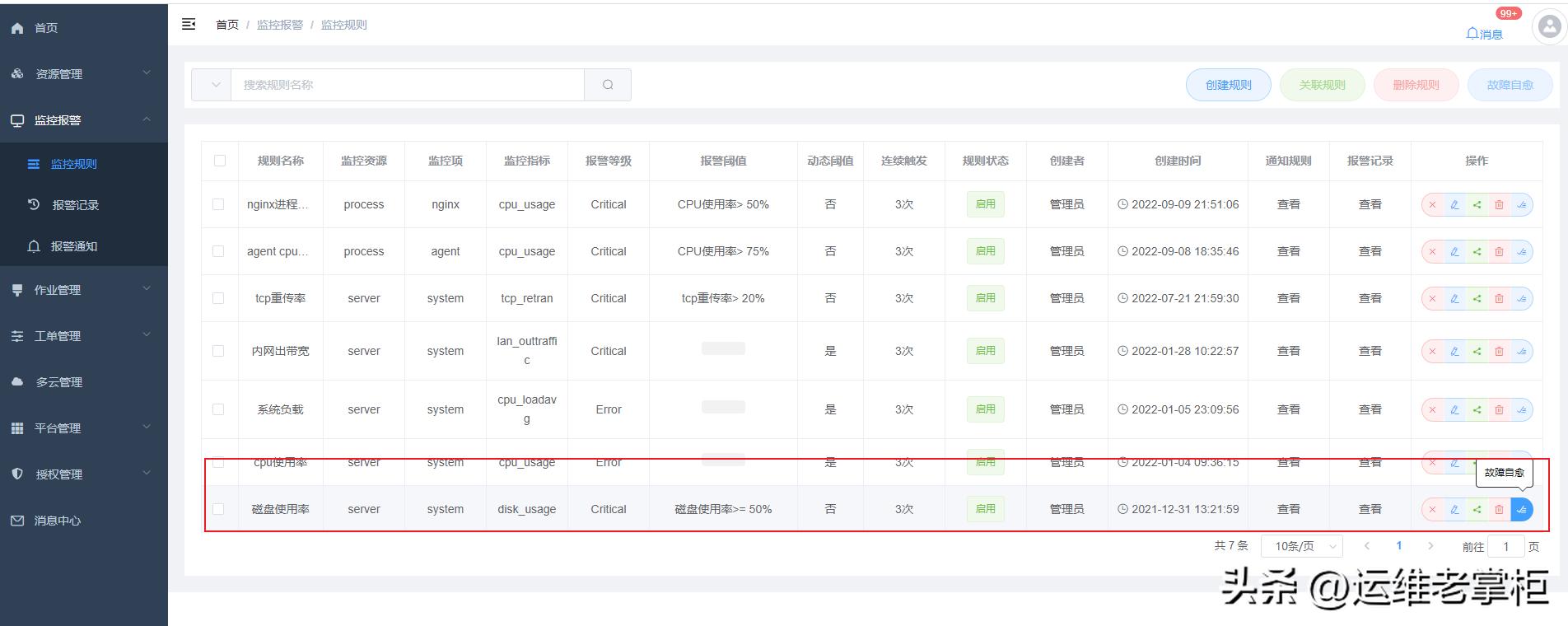1568x626 pixels.
Task: Go to next page arrow in pagination
Action: 1430,545
